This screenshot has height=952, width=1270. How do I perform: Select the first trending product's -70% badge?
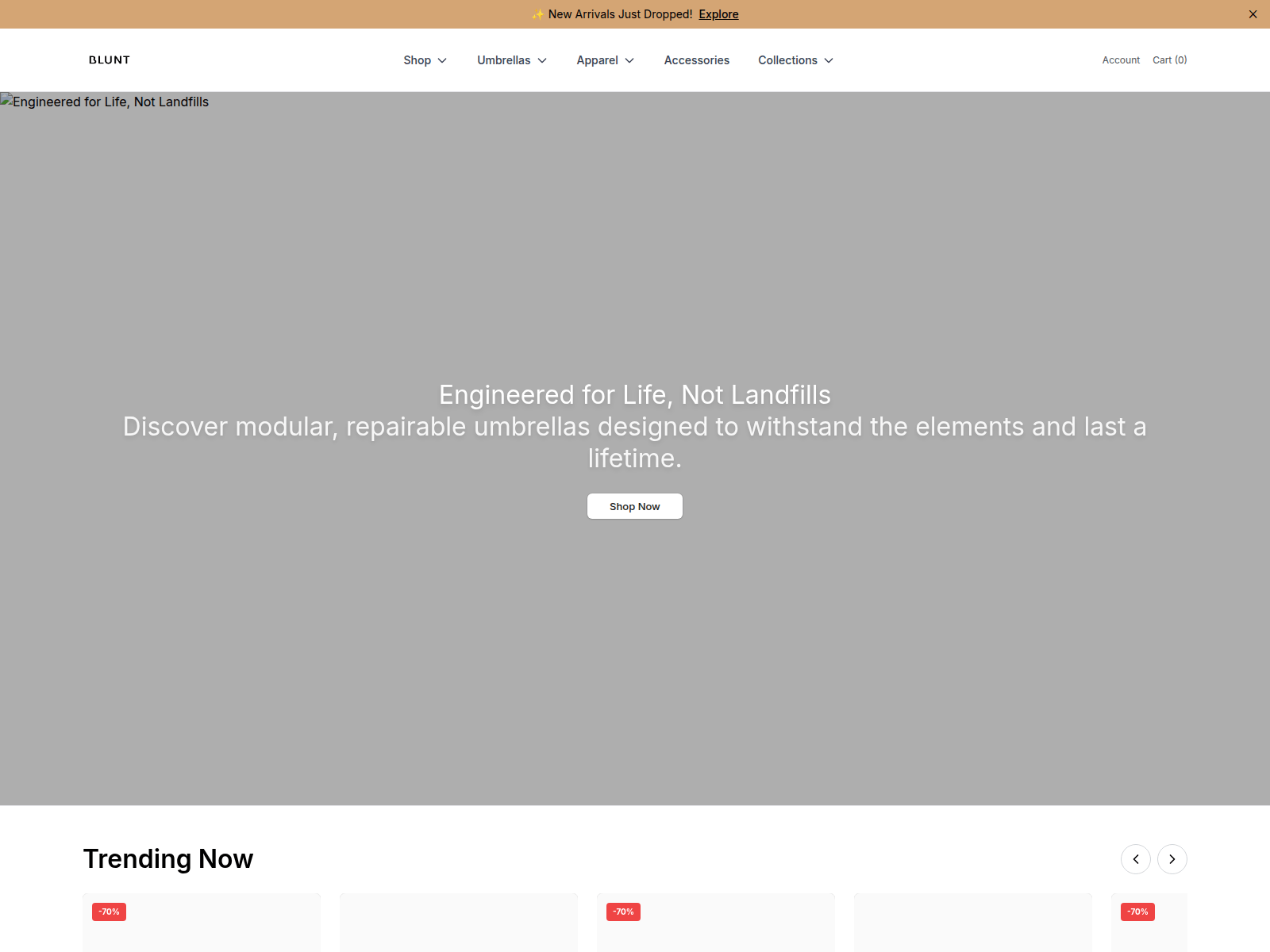point(109,912)
